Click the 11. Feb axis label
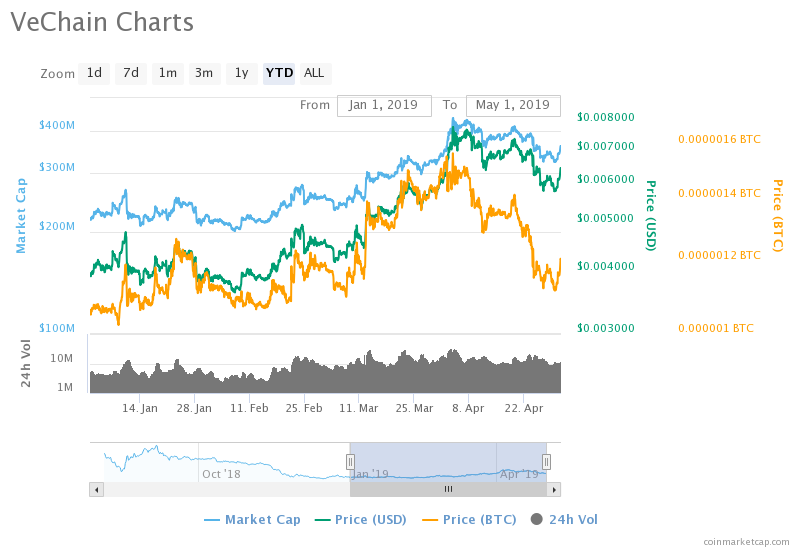 [x=249, y=409]
